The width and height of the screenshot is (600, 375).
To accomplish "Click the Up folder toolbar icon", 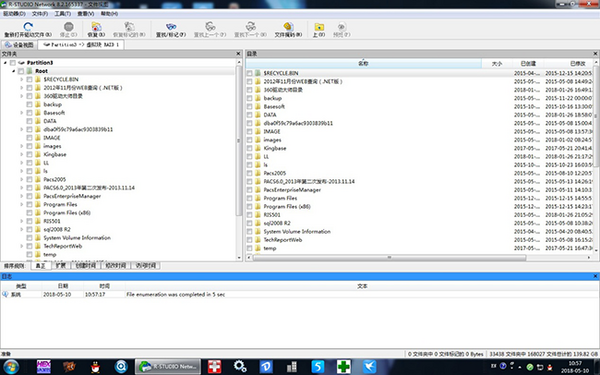I will (x=319, y=26).
